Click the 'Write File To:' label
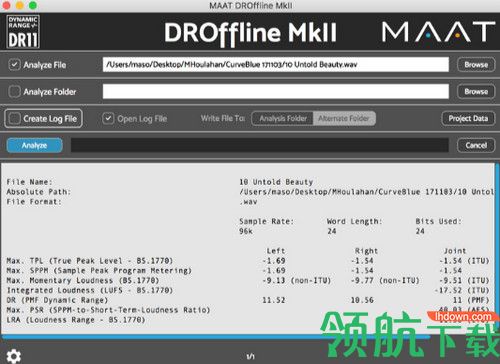Image resolution: width=500 pixels, height=364 pixels. click(223, 118)
